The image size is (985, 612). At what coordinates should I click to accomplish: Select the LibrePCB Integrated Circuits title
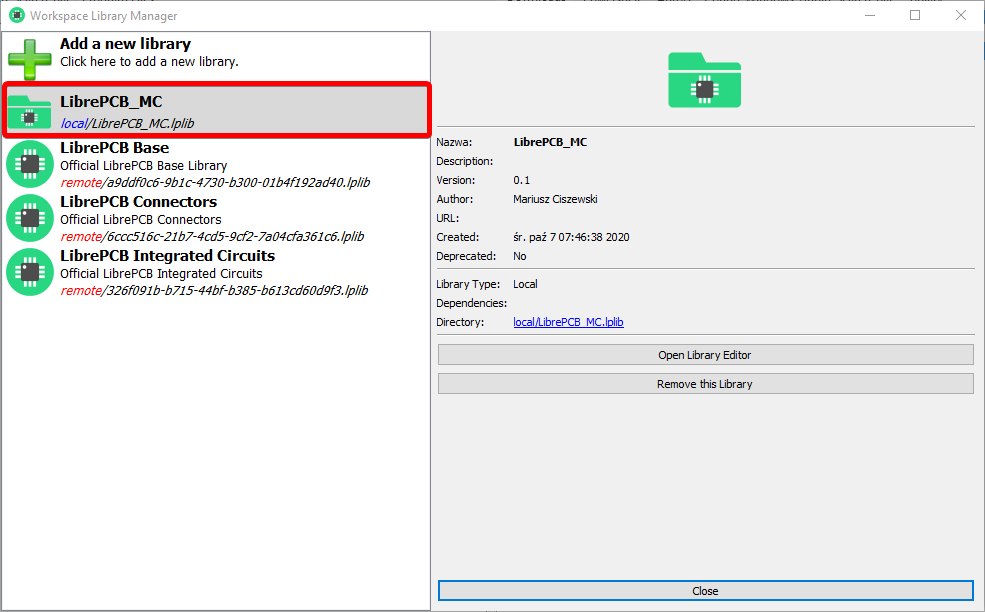pyautogui.click(x=168, y=256)
